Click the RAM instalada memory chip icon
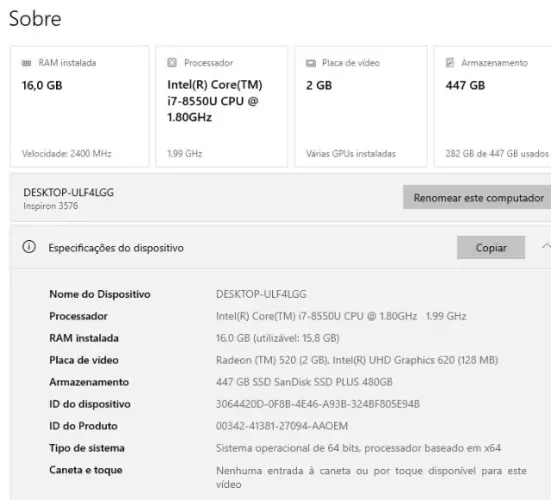The height and width of the screenshot is (500, 551). point(26,63)
